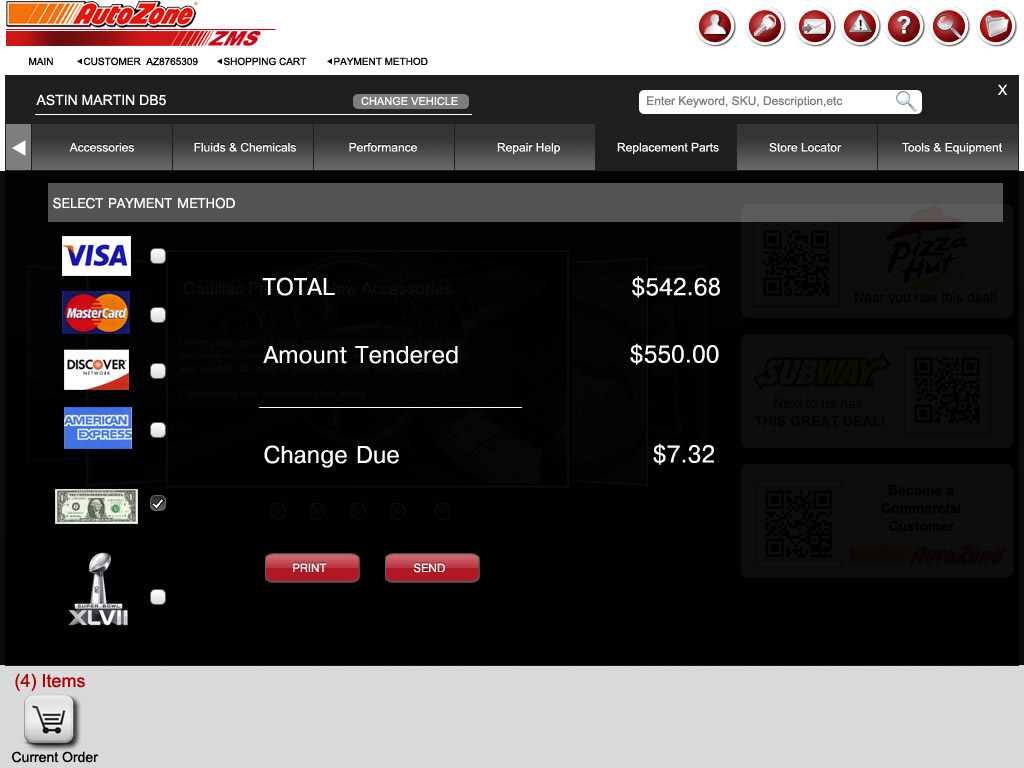Open the Tools & Equipment tab
The image size is (1024, 768).
(951, 148)
